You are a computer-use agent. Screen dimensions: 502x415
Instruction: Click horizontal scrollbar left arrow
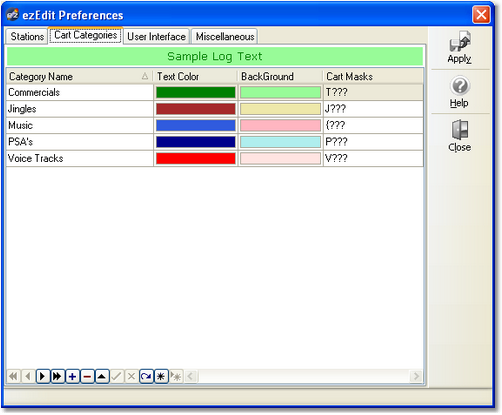[190, 377]
